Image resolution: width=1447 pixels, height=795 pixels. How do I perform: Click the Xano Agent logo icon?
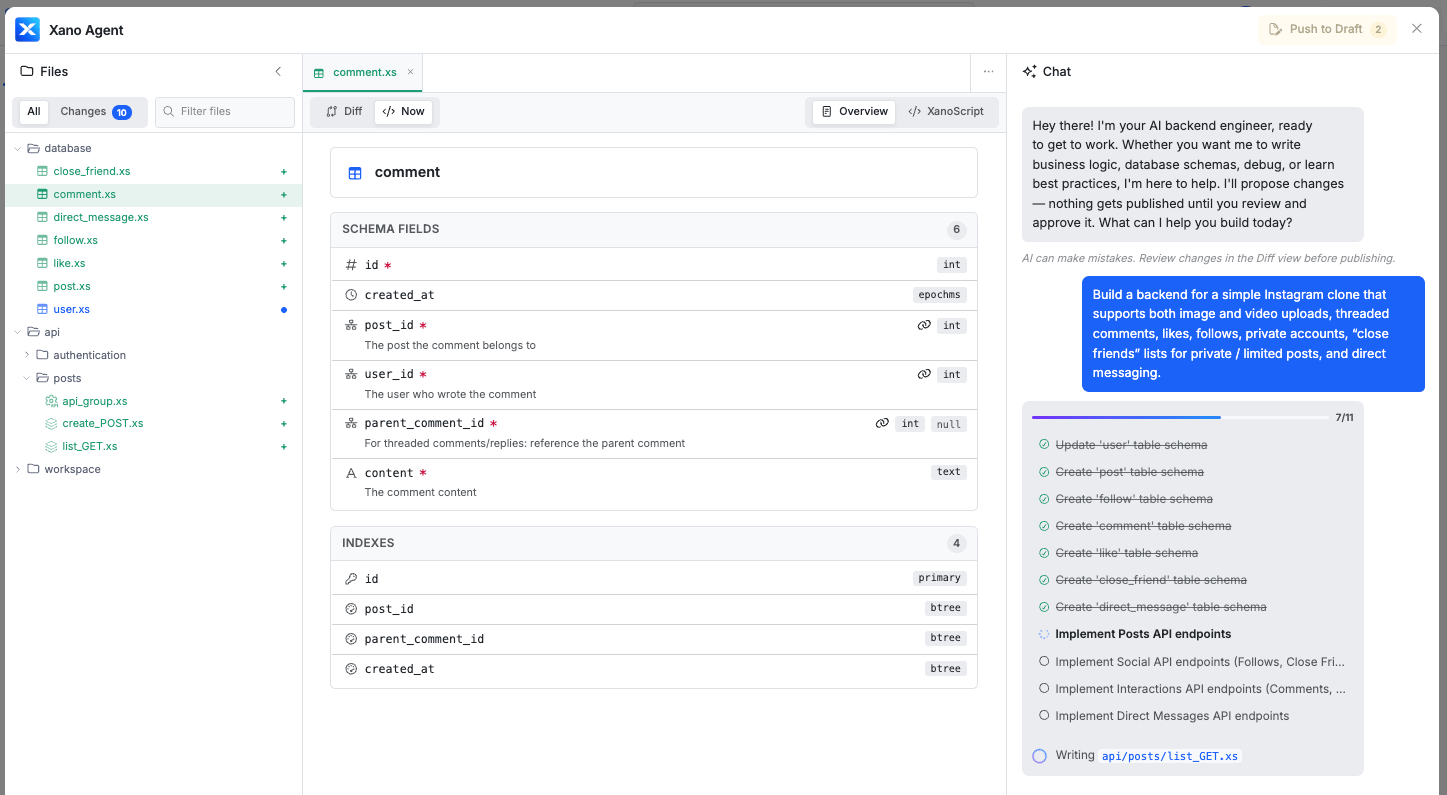pyautogui.click(x=27, y=30)
